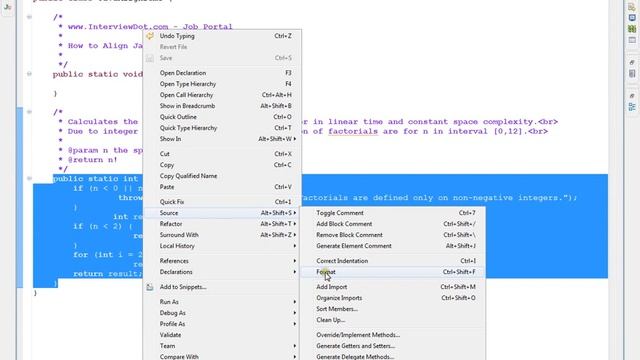Click '@return n!' Javadoc line
The width and height of the screenshot is (640, 360).
(93, 160)
